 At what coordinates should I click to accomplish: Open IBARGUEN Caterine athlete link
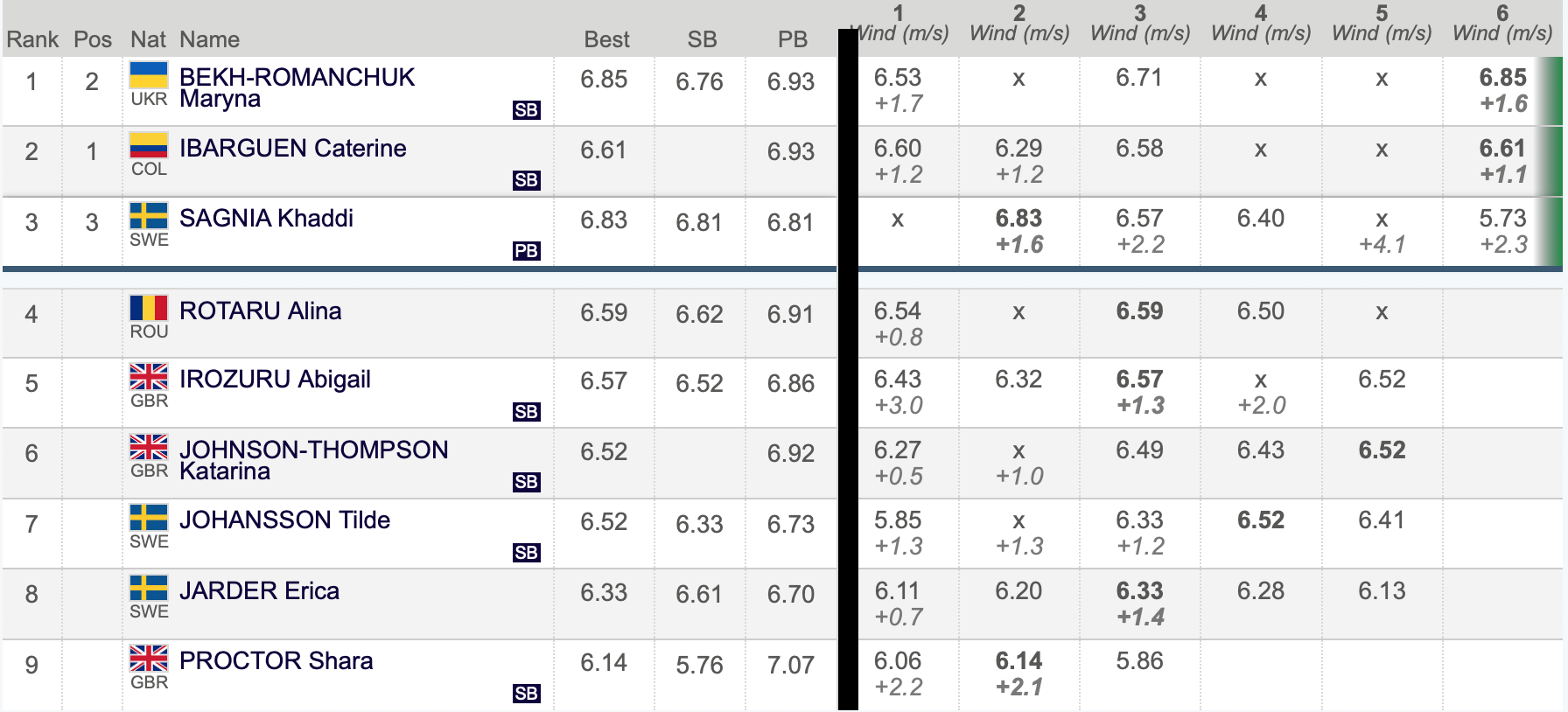(292, 148)
